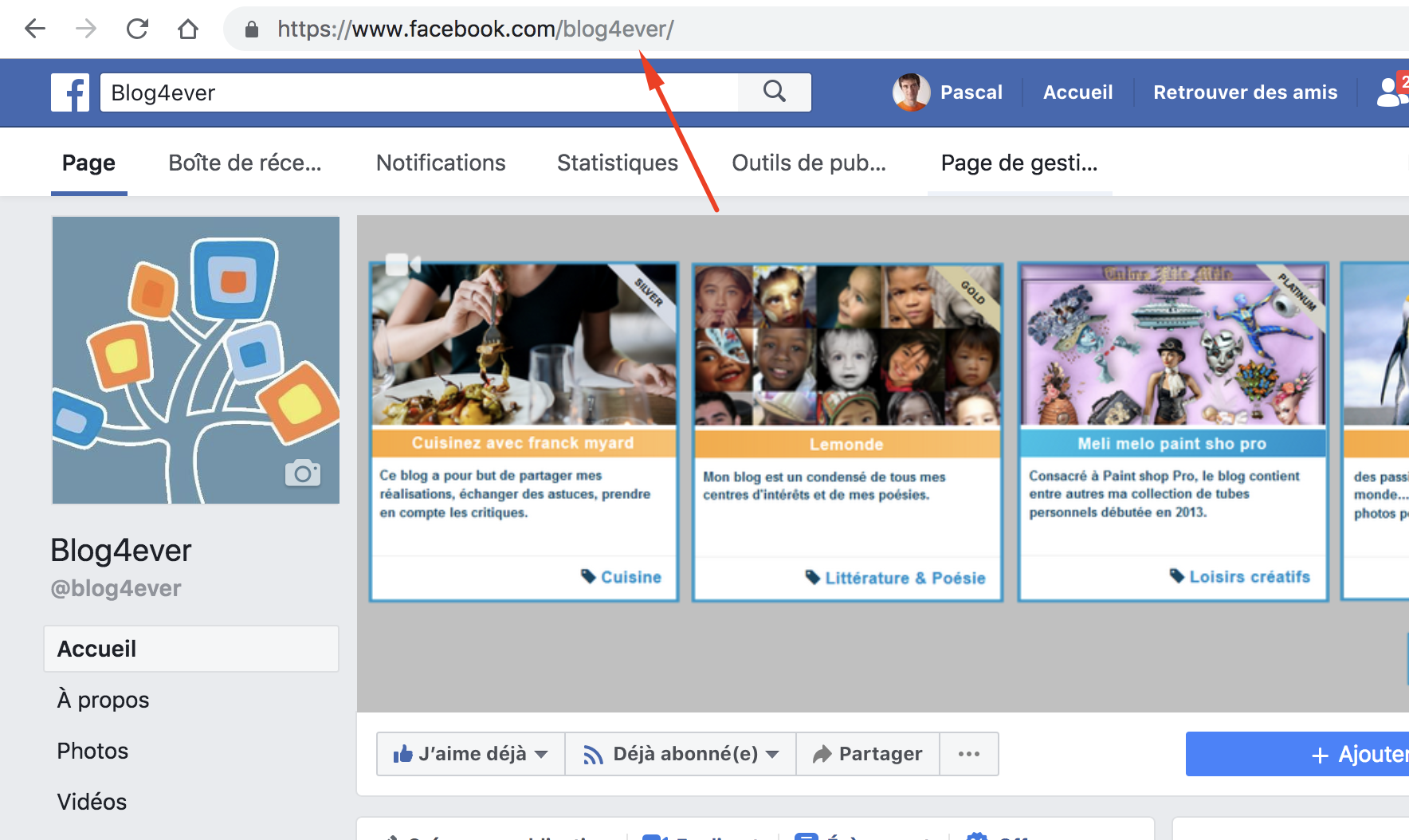Click the Facebook search input field
This screenshot has width=1409, height=840.
click(x=419, y=92)
